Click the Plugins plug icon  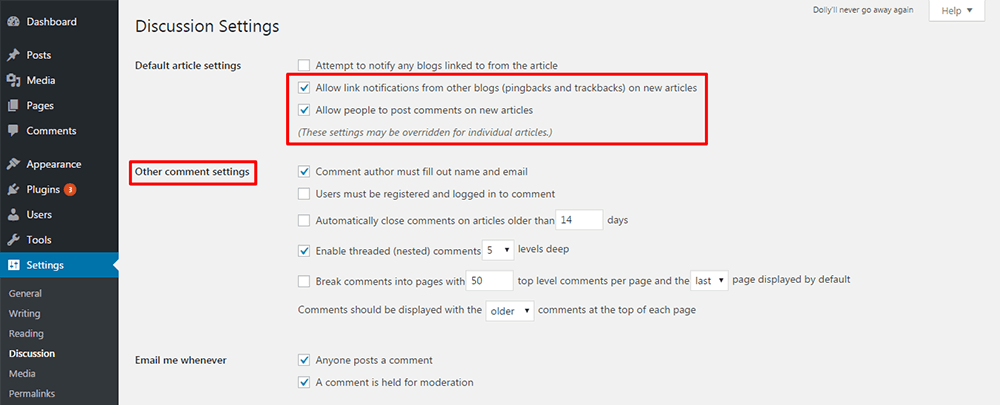click(13, 189)
